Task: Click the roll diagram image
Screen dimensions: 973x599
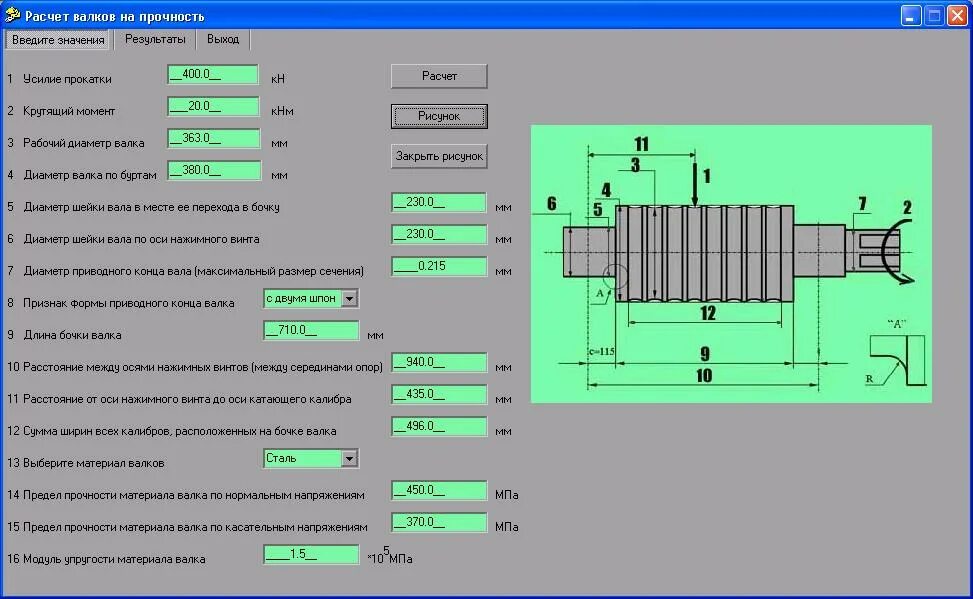Action: [x=731, y=264]
